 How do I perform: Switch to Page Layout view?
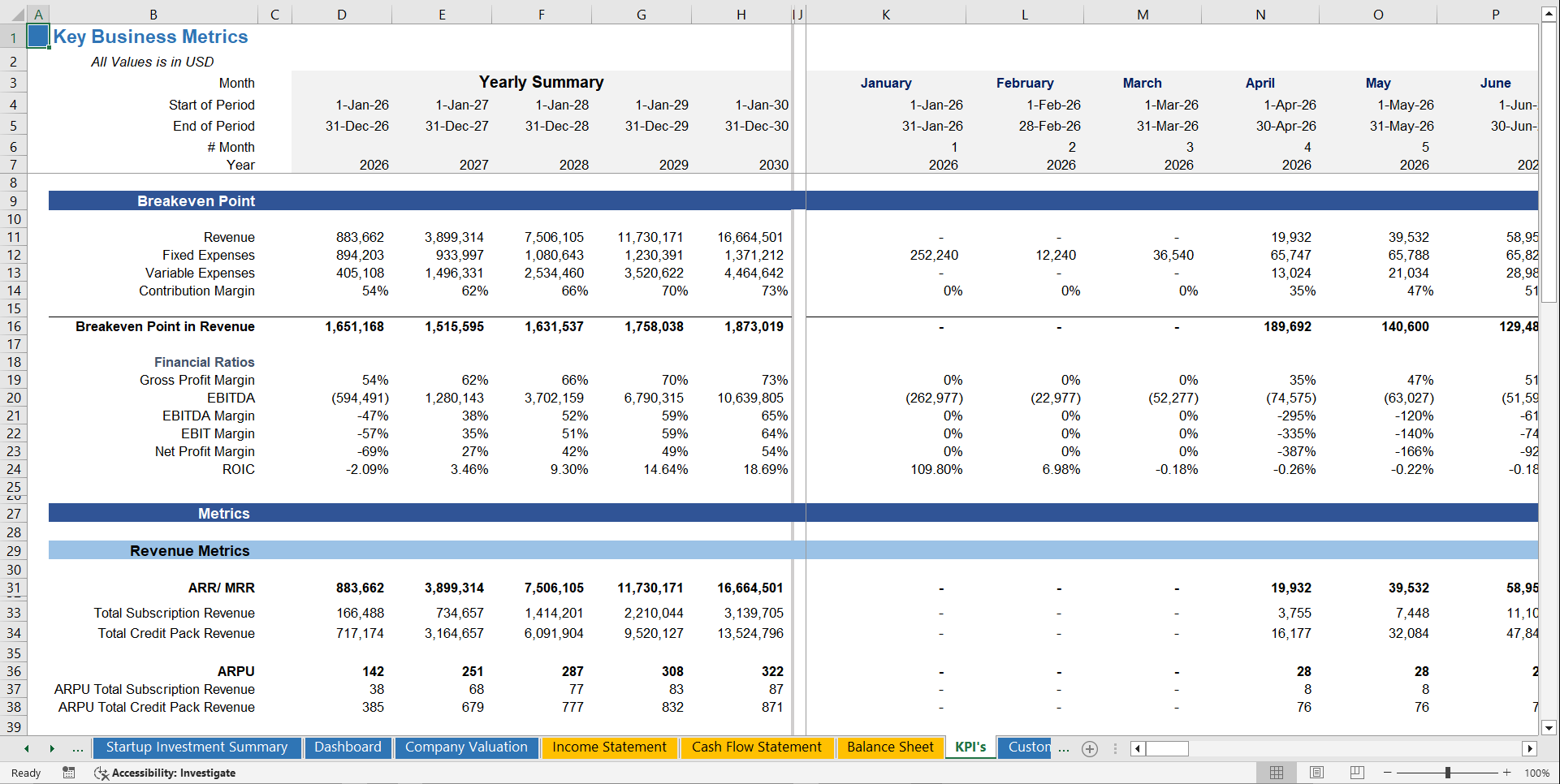1316,773
